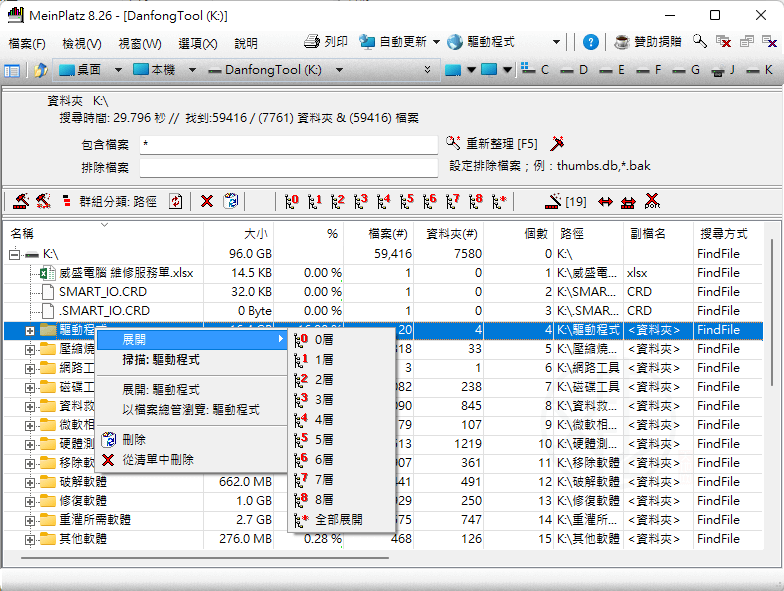Open the 自動更新 dropdown arrow
784x591 pixels.
pos(436,42)
